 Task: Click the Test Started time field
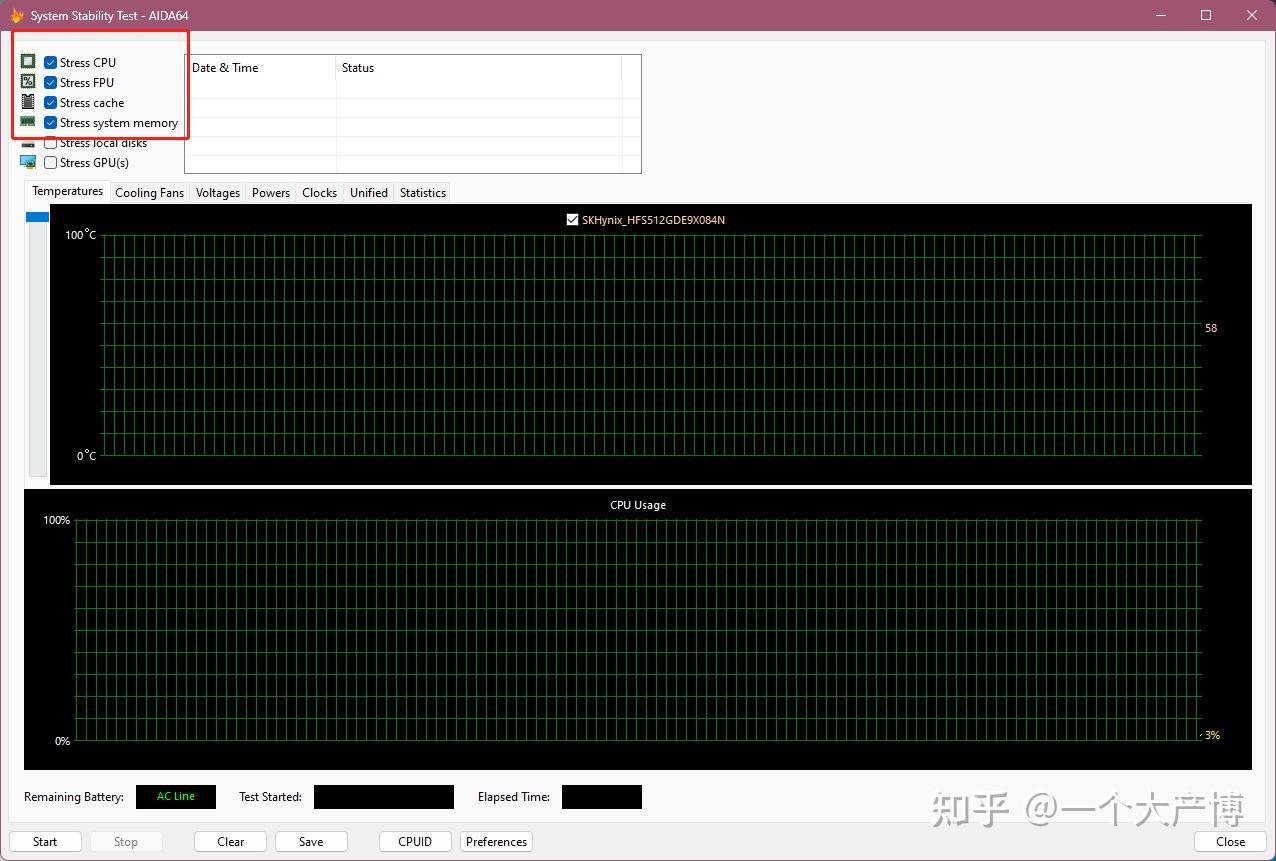coord(384,796)
